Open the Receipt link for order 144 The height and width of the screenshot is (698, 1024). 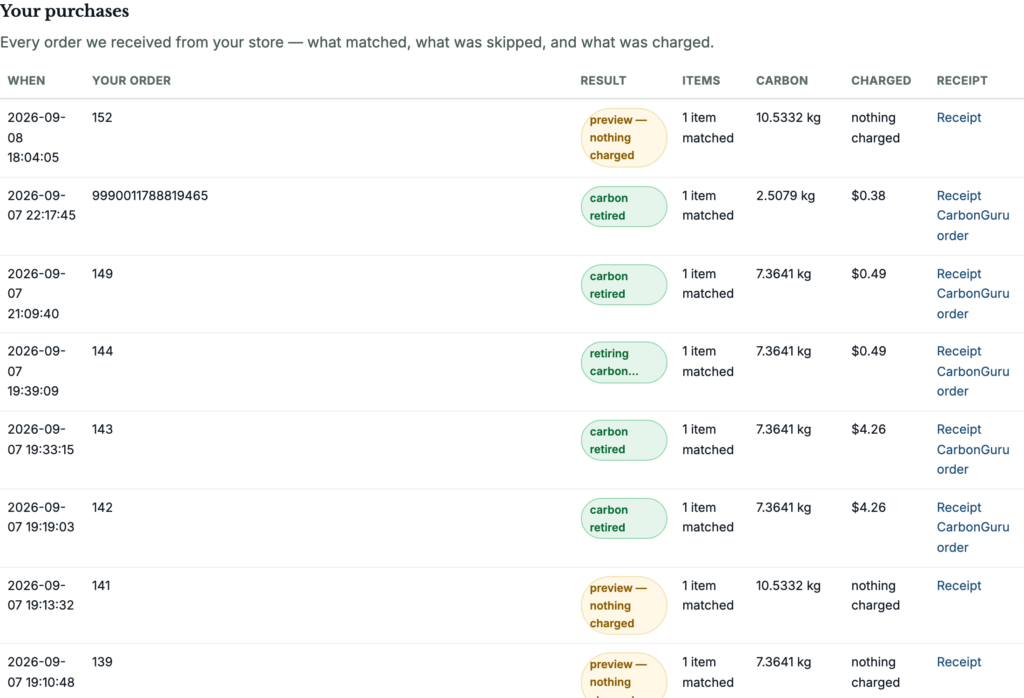coord(959,351)
